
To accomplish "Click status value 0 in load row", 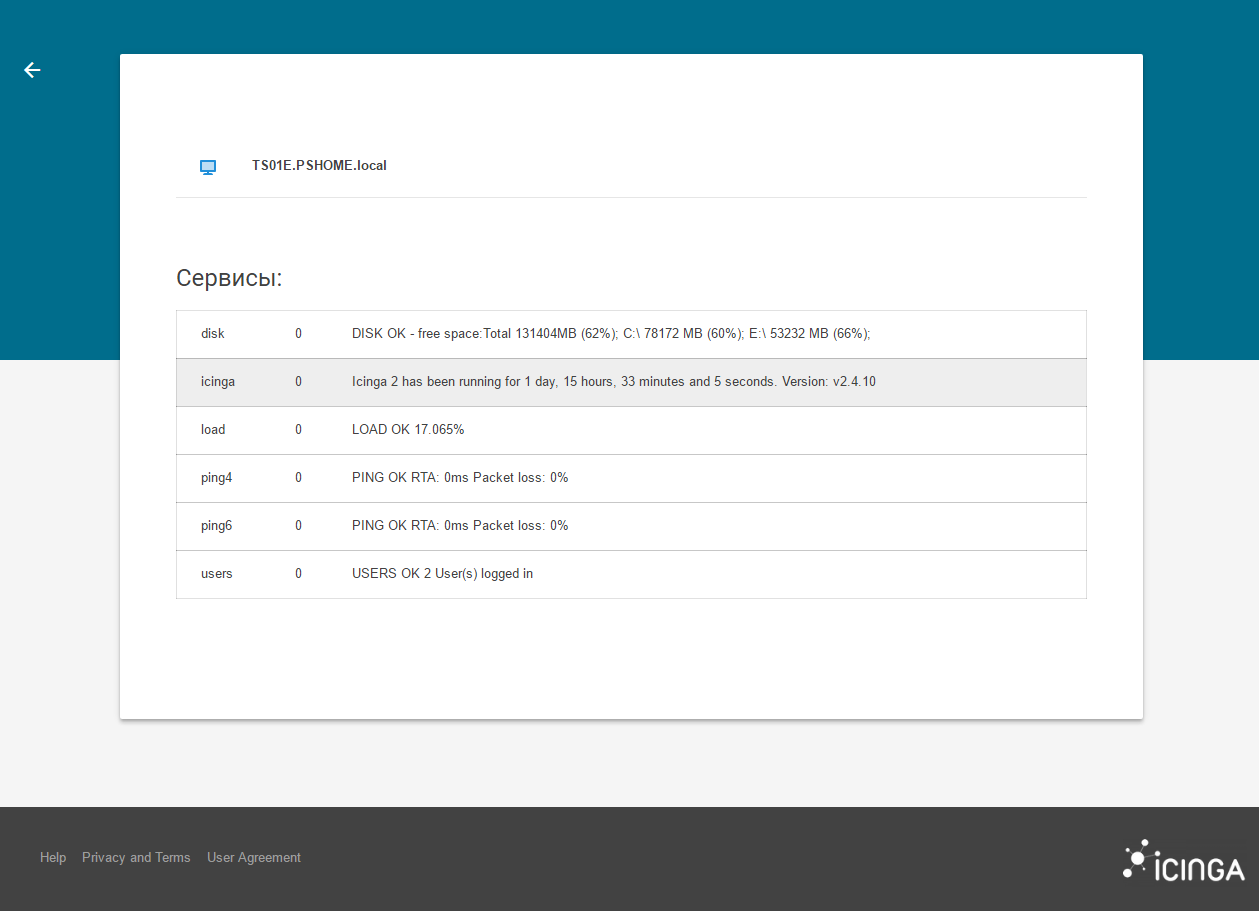I will coord(298,430).
